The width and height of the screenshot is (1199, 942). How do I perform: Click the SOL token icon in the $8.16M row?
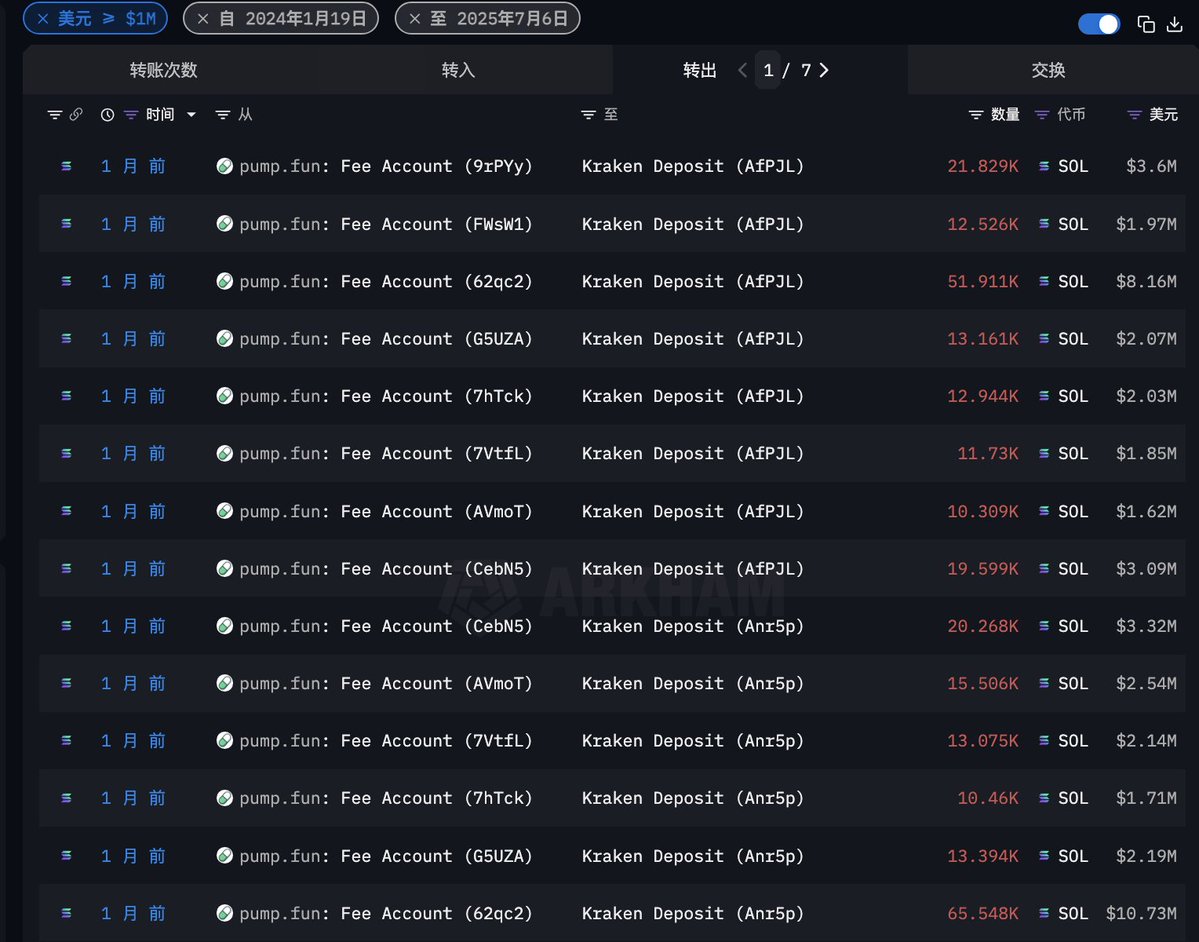point(1044,281)
